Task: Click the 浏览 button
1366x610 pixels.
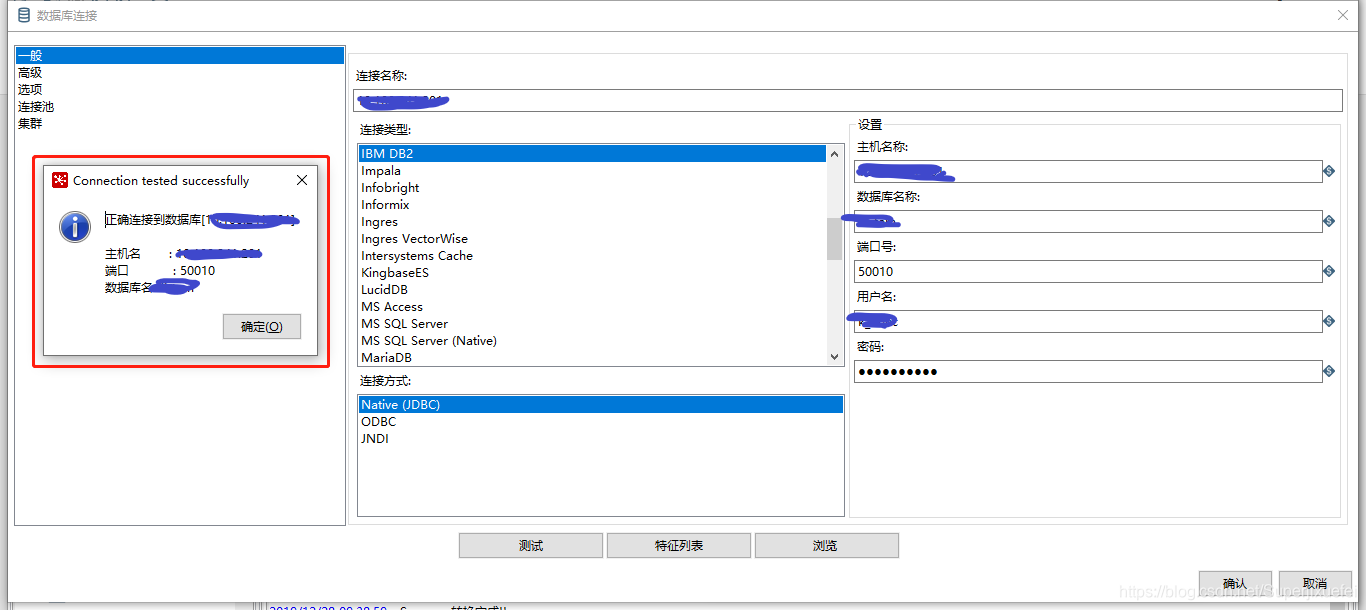Action: pos(827,545)
